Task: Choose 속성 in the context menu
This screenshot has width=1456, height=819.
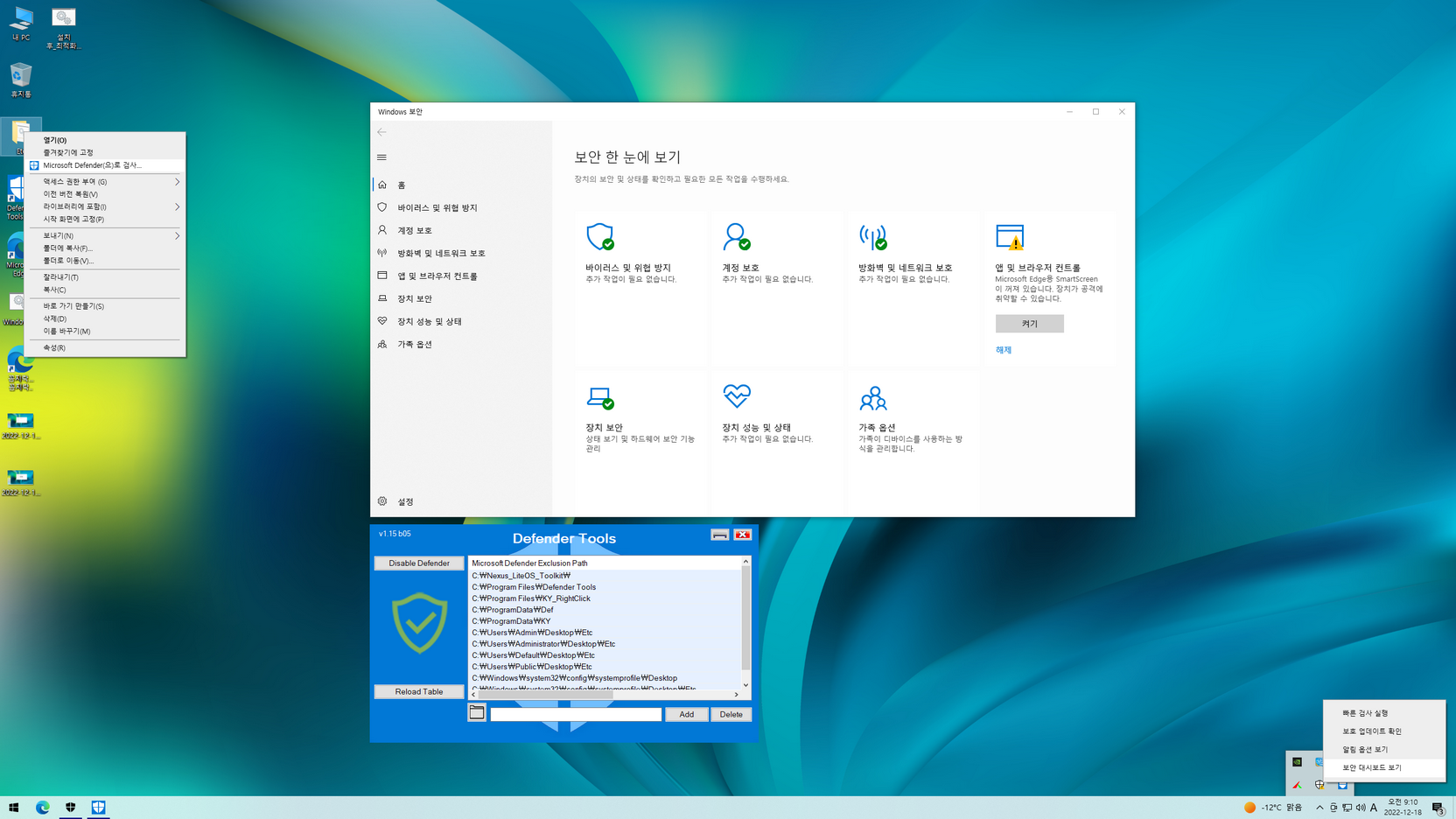Action: [105, 347]
